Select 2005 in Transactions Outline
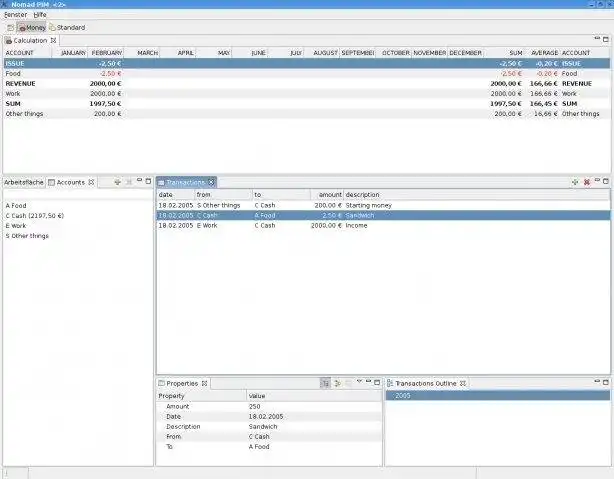 498,396
